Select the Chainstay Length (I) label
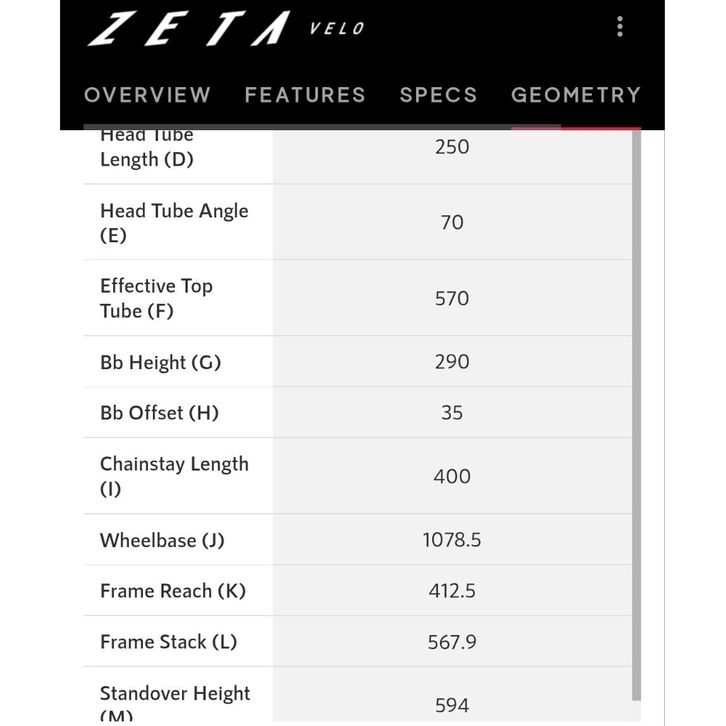Image resolution: width=726 pixels, height=726 pixels. (174, 476)
